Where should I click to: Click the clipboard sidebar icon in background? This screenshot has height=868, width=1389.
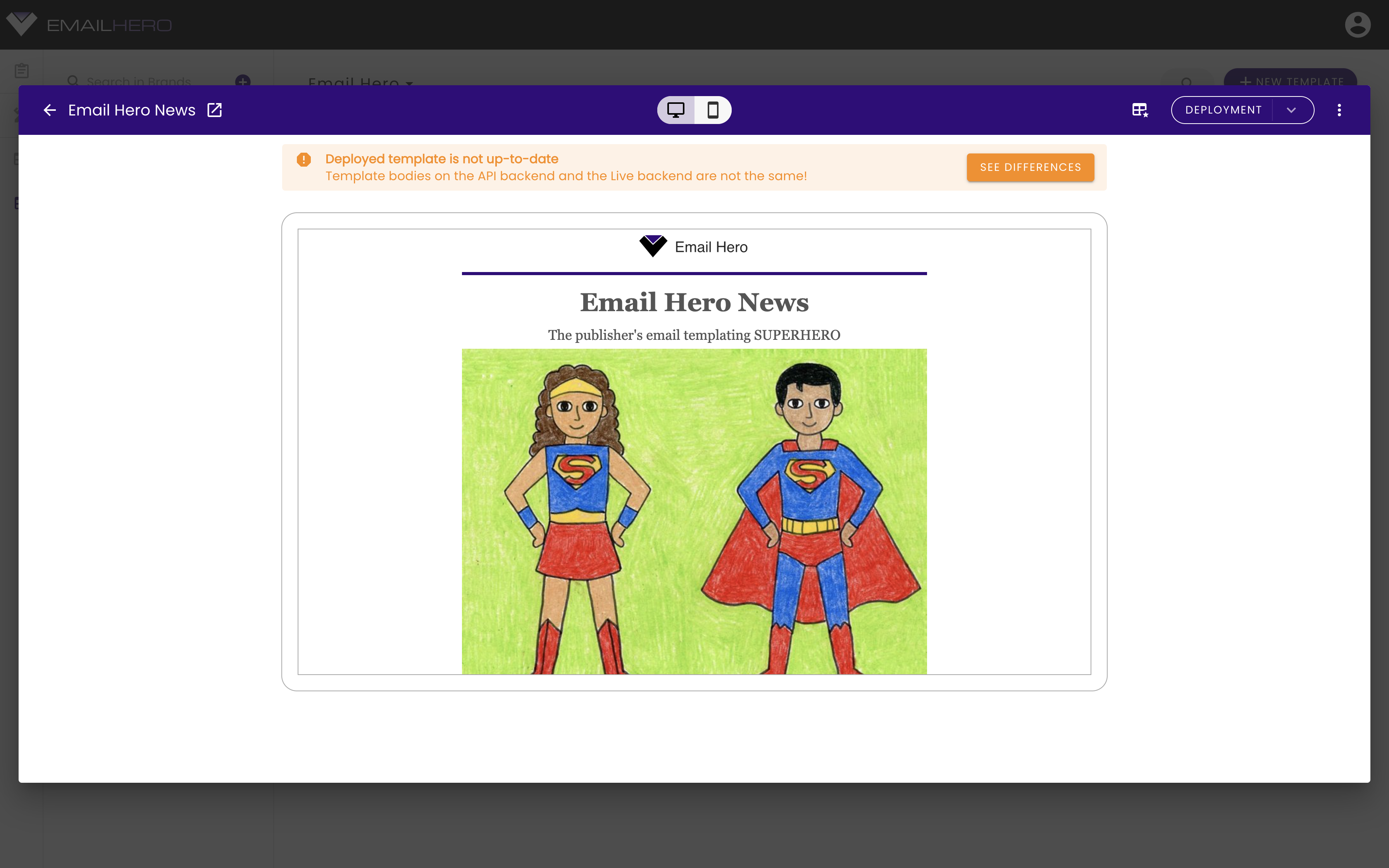[x=22, y=71]
